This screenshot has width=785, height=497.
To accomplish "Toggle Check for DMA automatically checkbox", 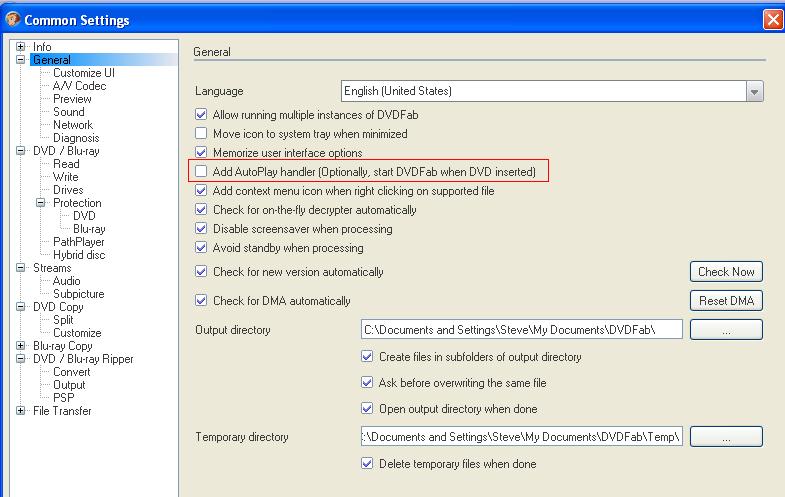I will 201,300.
